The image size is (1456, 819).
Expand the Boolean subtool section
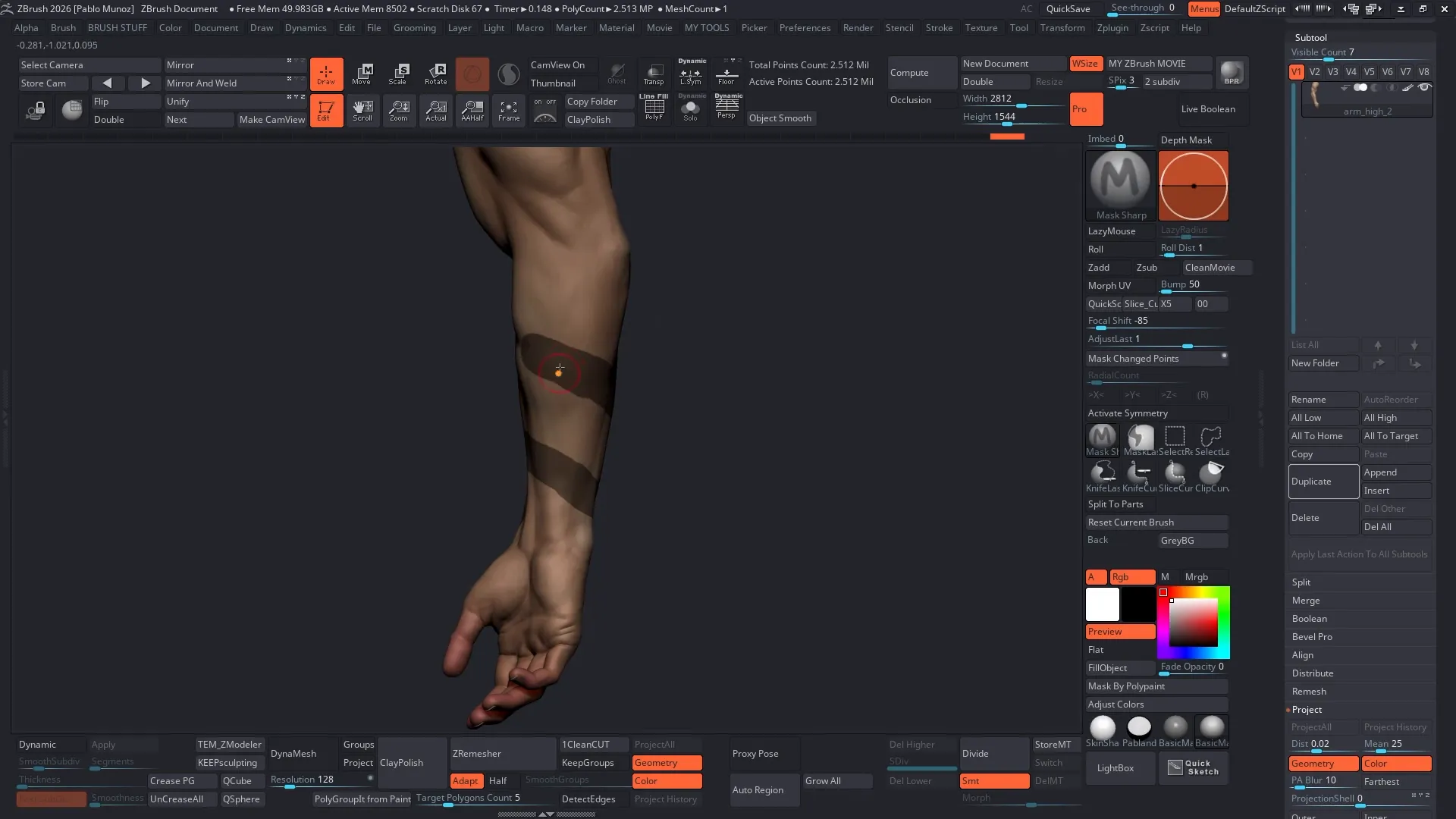pyautogui.click(x=1309, y=619)
